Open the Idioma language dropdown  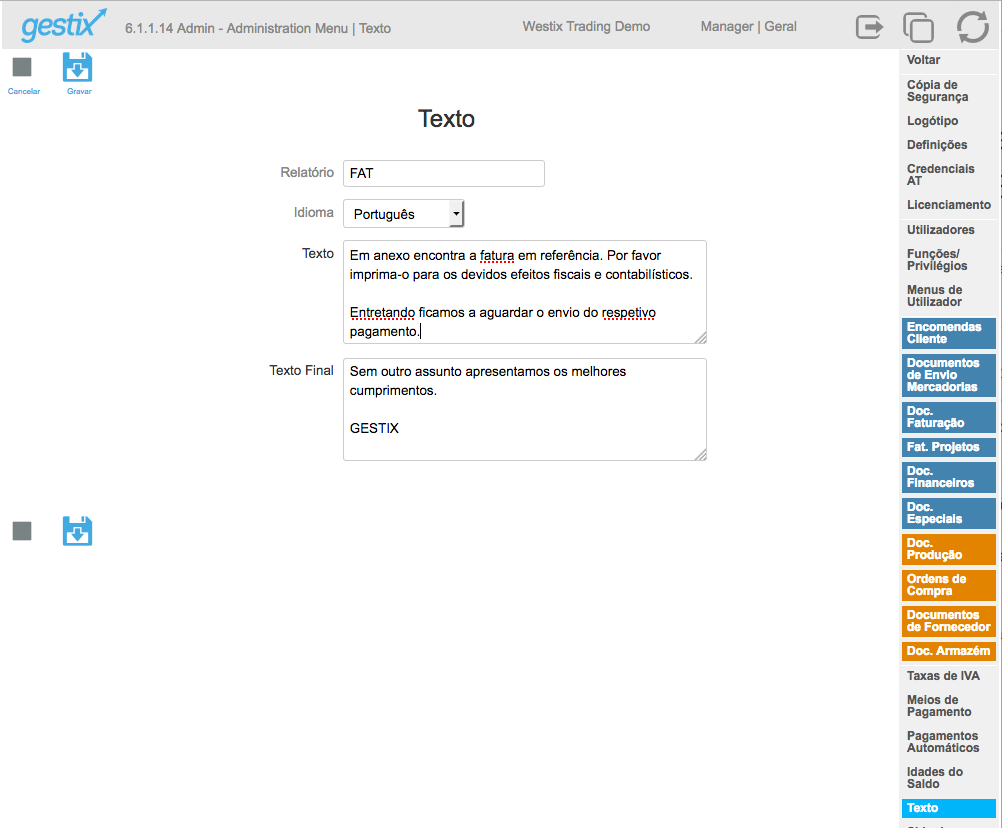pyautogui.click(x=404, y=214)
